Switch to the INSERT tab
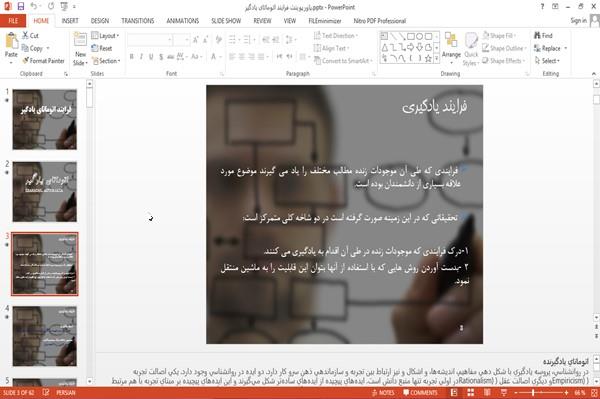Viewport: 600px width, 399px height. [70, 21]
